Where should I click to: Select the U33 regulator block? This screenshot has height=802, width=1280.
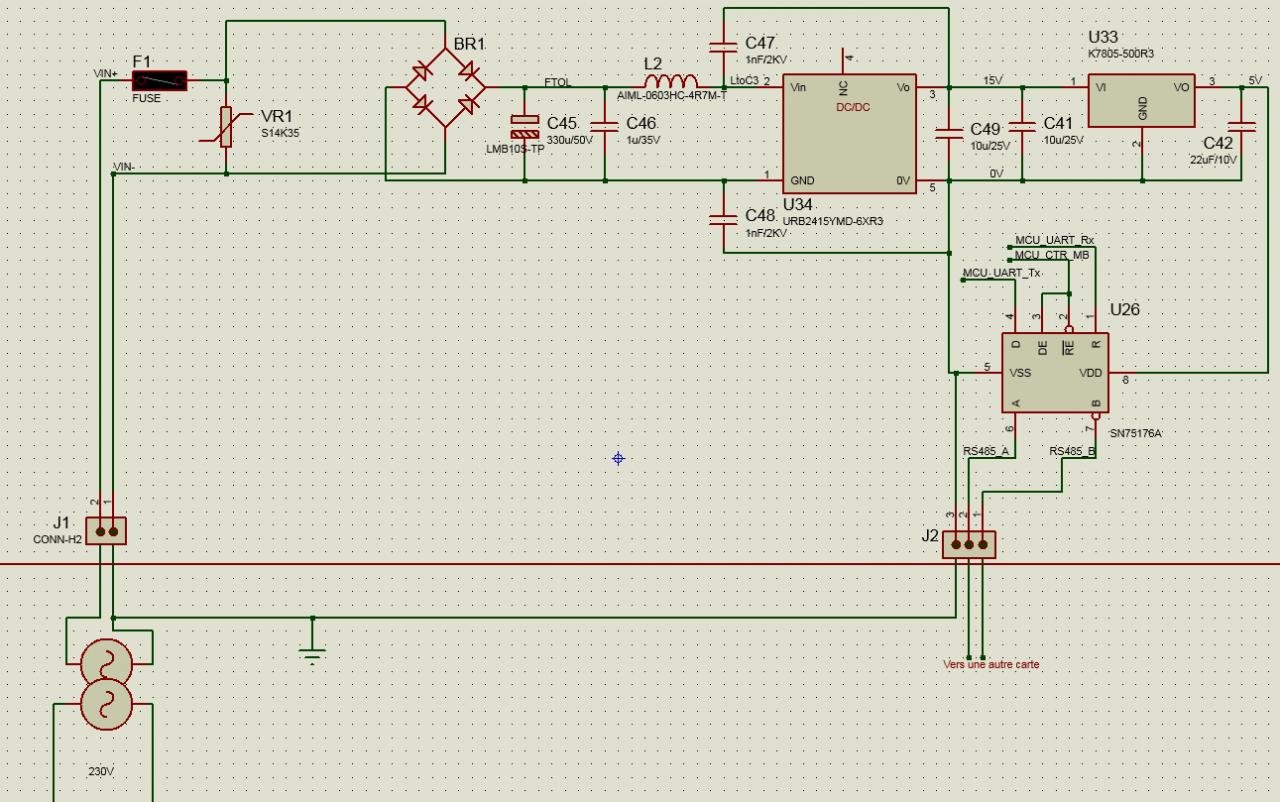[1141, 100]
